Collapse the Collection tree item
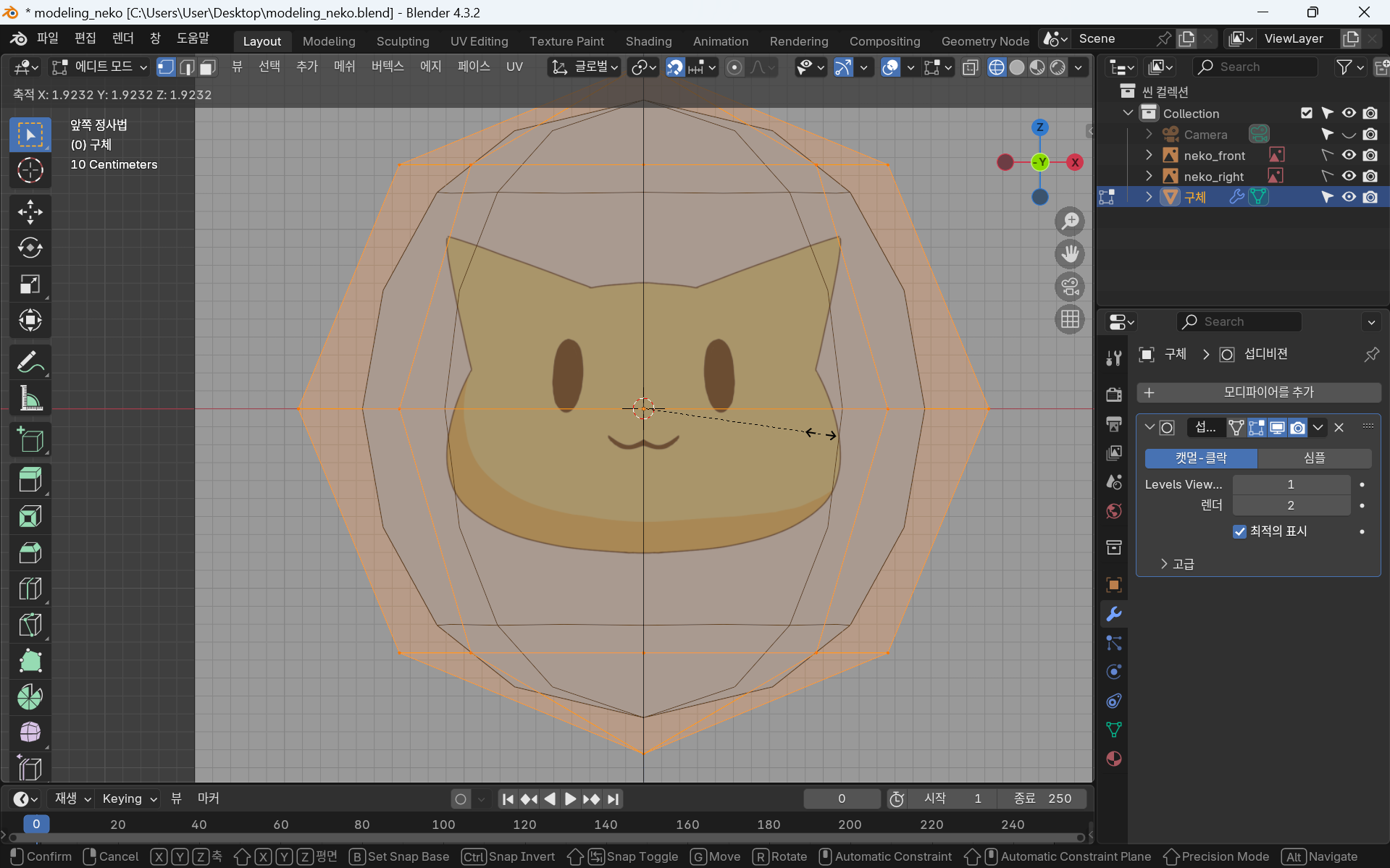 click(x=1128, y=113)
